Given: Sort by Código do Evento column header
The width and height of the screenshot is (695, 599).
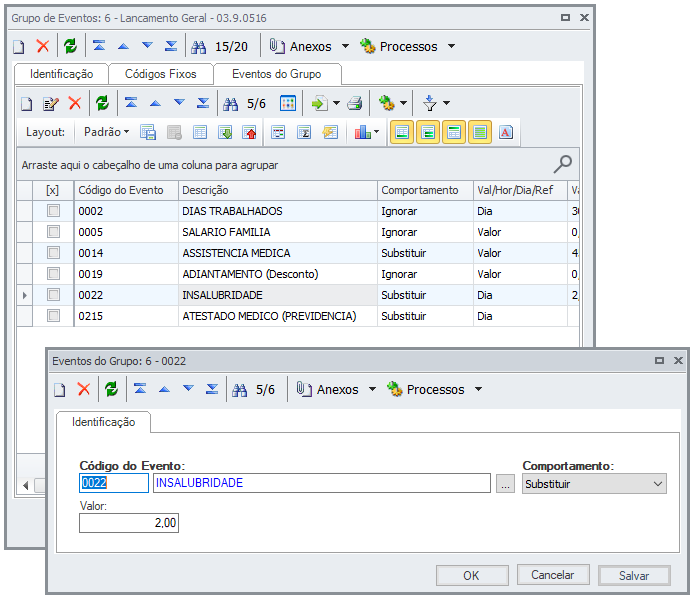Looking at the screenshot, I should (x=126, y=190).
